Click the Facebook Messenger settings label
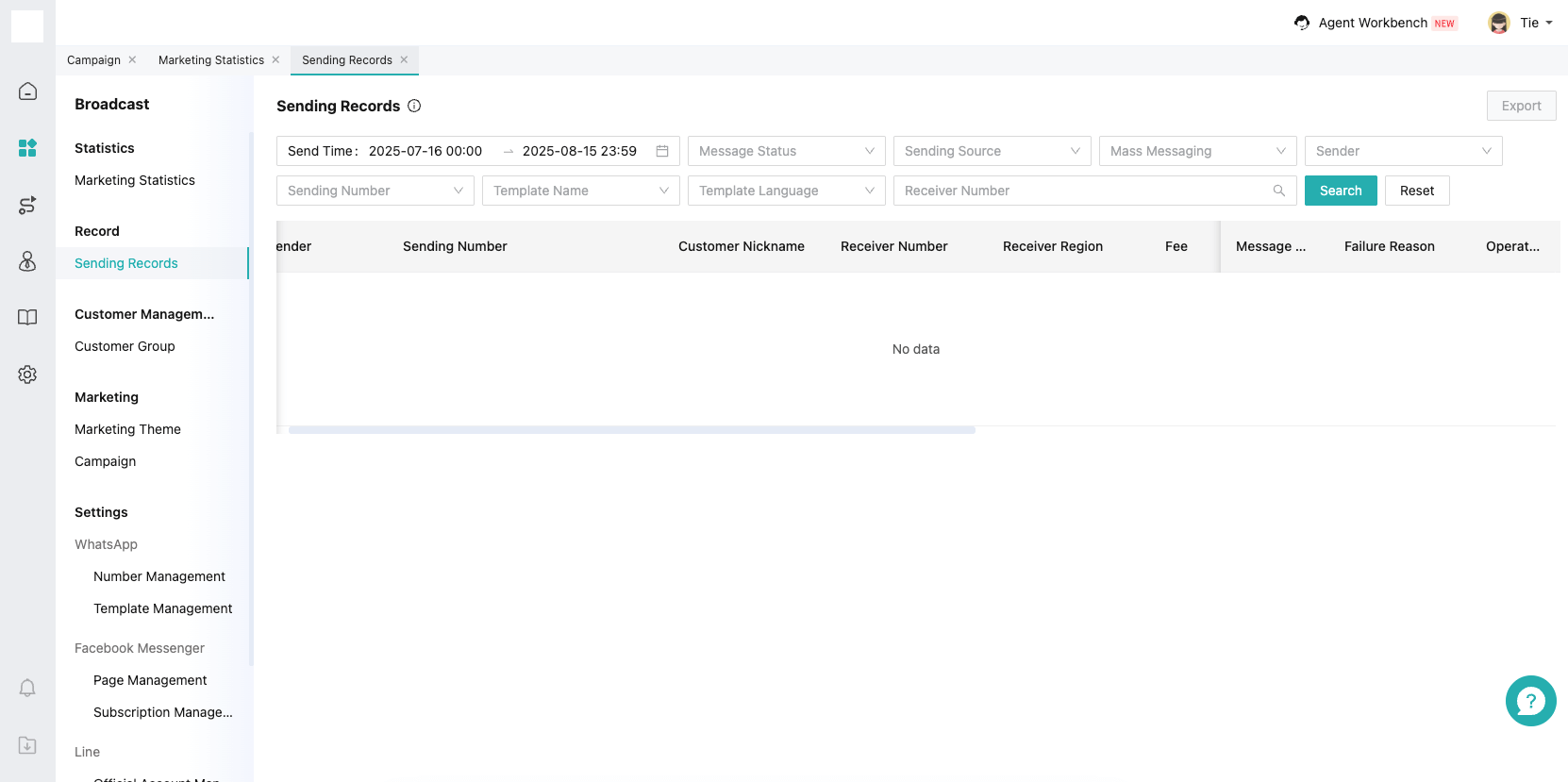Viewport: 1568px width, 782px height. click(140, 648)
